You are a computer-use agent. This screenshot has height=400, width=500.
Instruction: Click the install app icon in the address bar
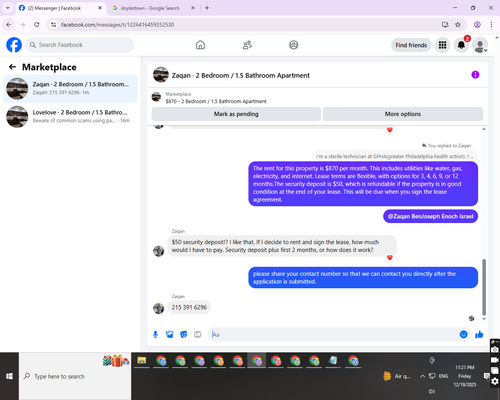[x=445, y=25]
